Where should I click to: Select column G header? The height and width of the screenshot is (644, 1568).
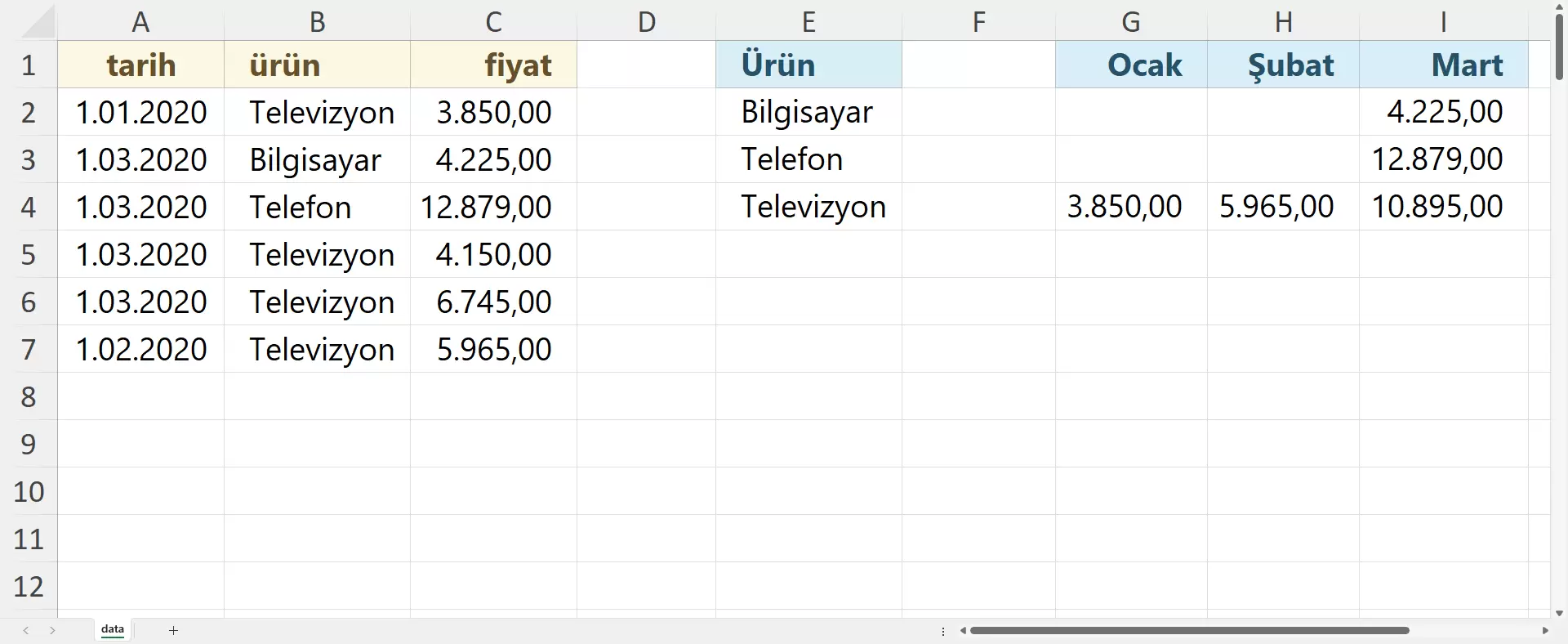1131,22
